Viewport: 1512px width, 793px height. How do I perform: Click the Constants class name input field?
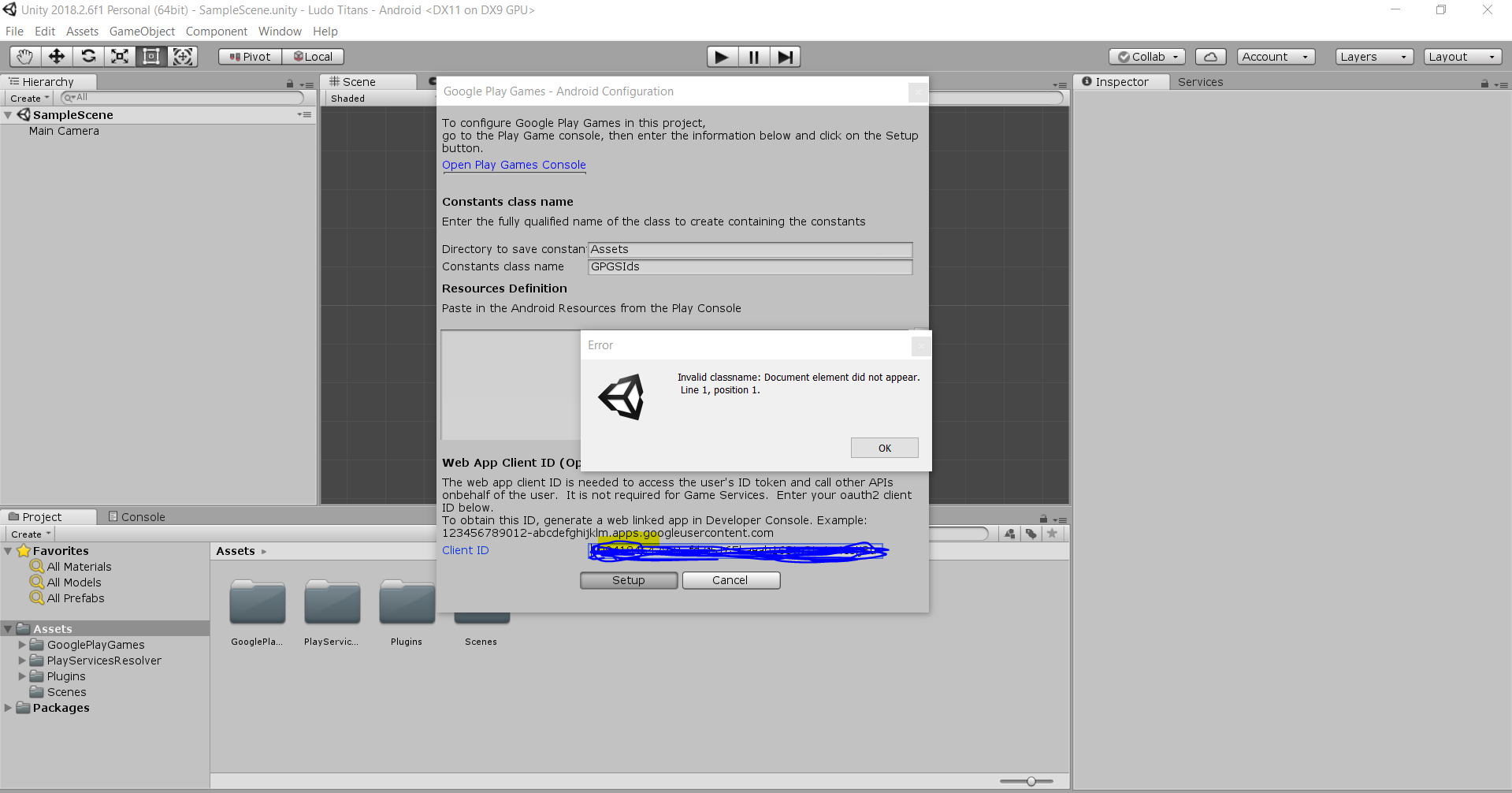click(749, 266)
